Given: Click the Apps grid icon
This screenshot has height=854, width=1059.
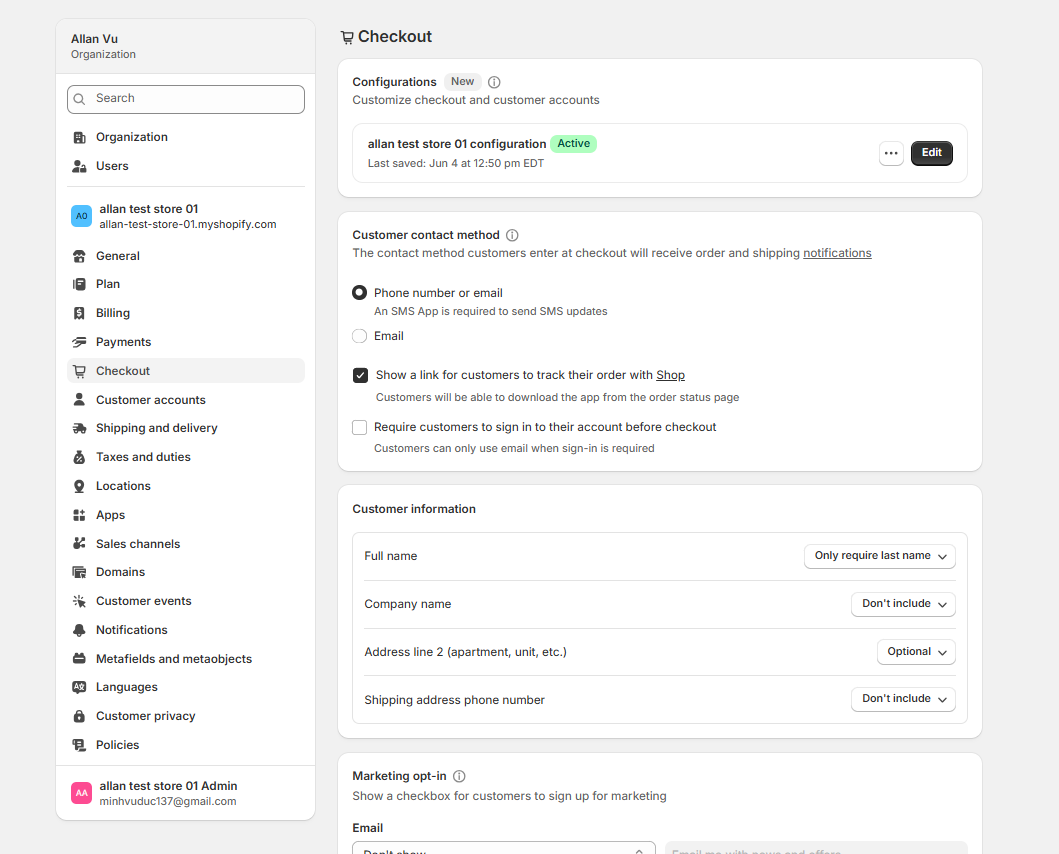Looking at the screenshot, I should click(79, 516).
